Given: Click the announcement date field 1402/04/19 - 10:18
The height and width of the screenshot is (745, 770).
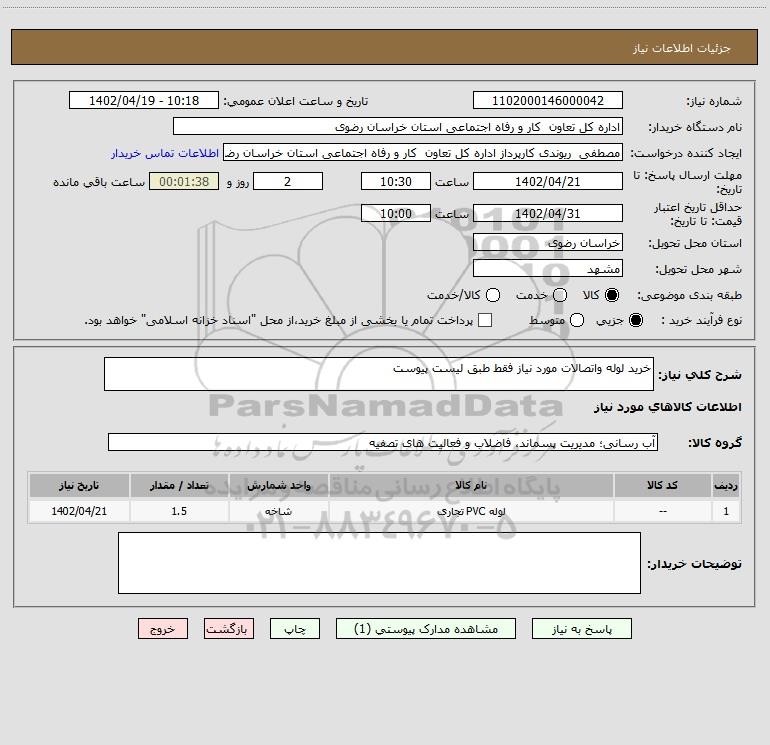Looking at the screenshot, I should coord(144,100).
